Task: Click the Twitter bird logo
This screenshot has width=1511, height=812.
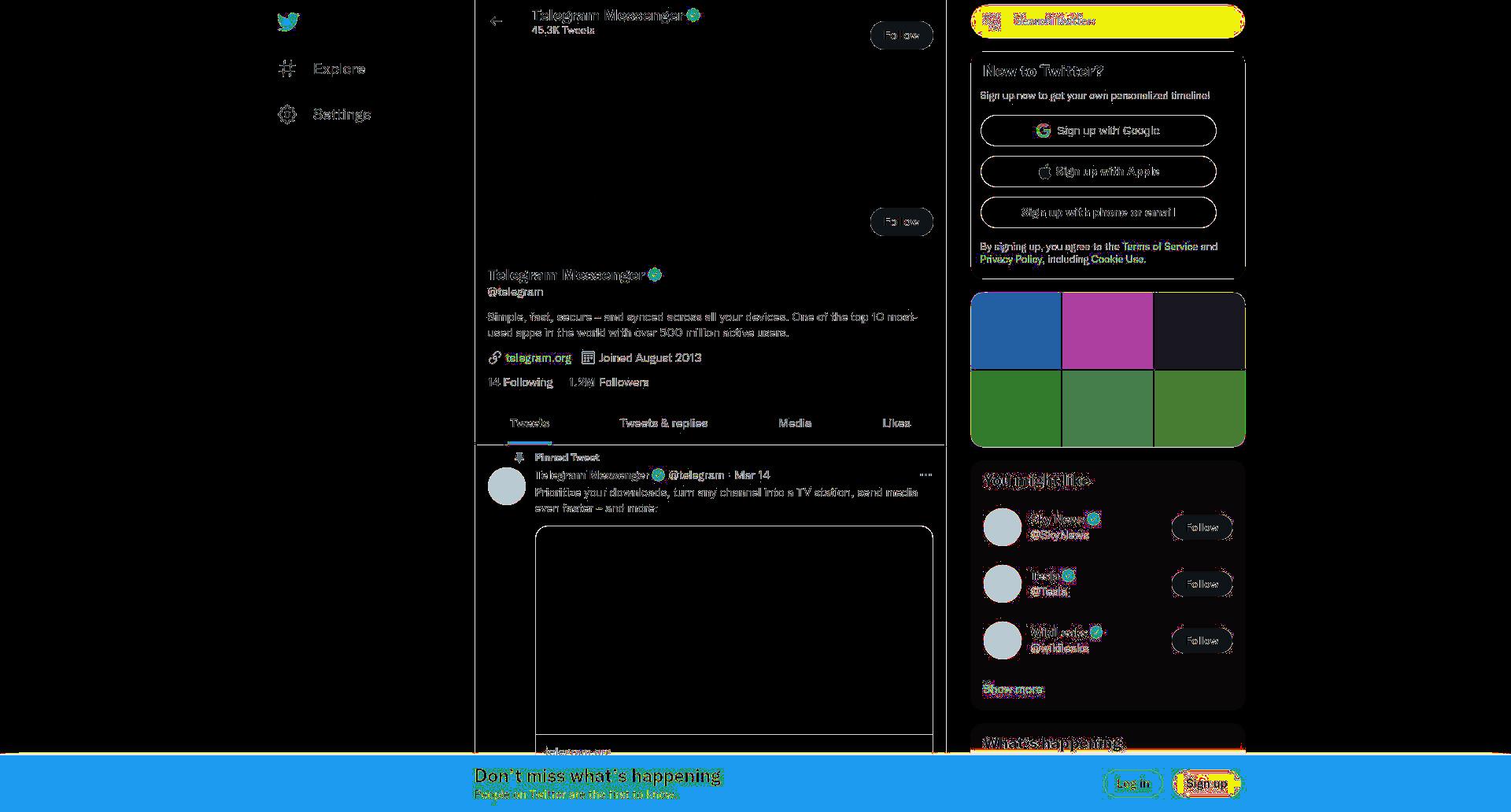Action: click(288, 21)
